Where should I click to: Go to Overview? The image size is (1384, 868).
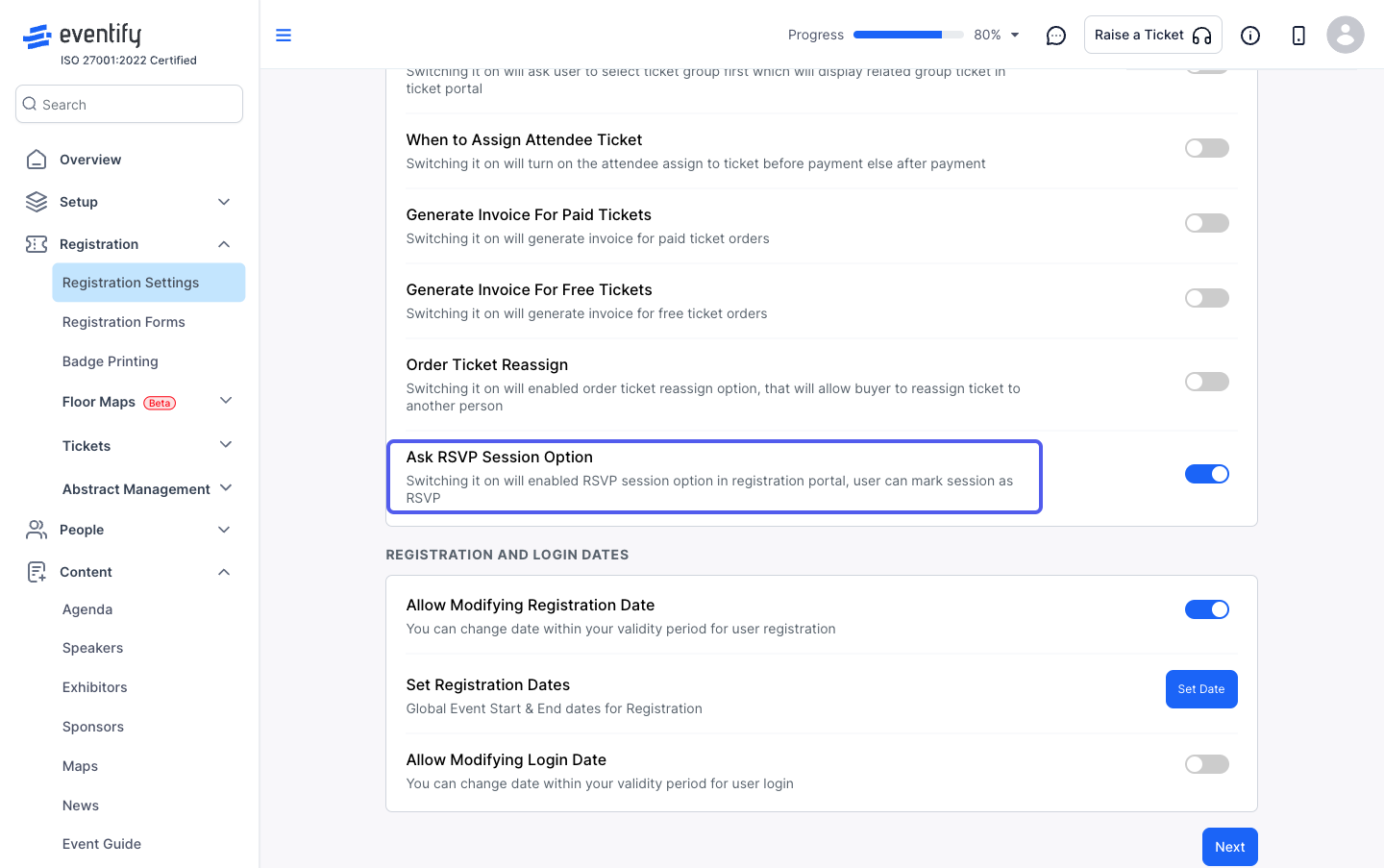(x=90, y=160)
